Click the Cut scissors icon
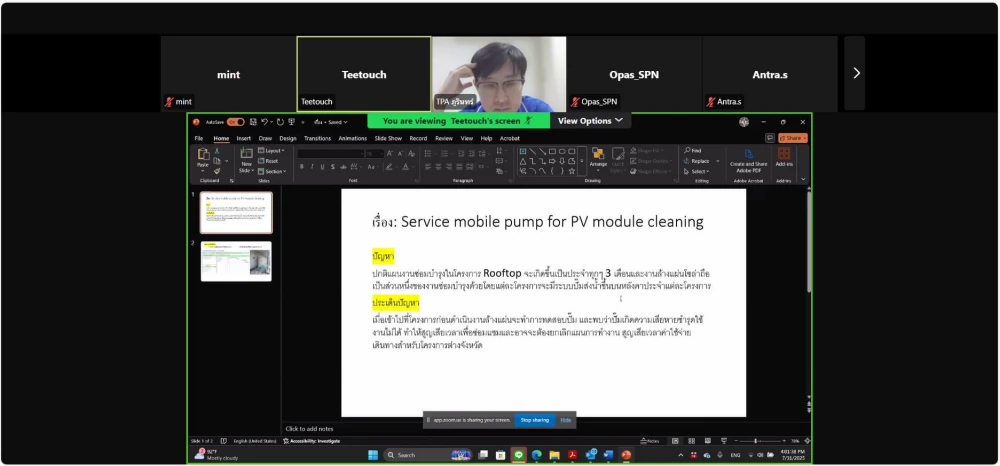 click(217, 151)
